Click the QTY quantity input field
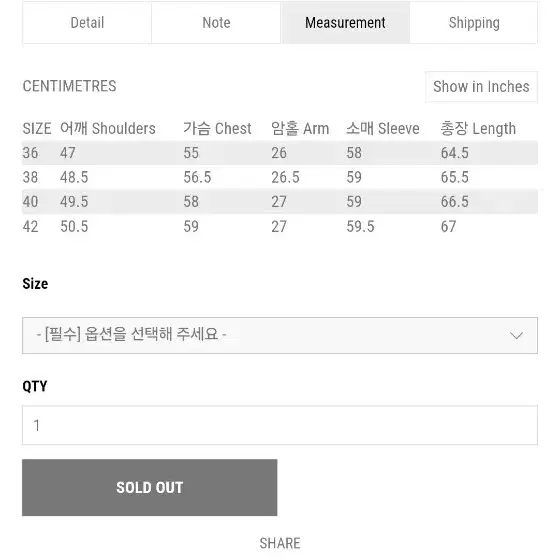This screenshot has width=559, height=559. [280, 425]
